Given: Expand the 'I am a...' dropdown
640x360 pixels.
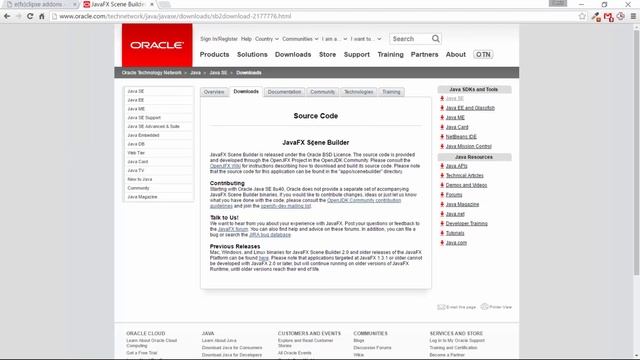Looking at the screenshot, I should pyautogui.click(x=334, y=39).
